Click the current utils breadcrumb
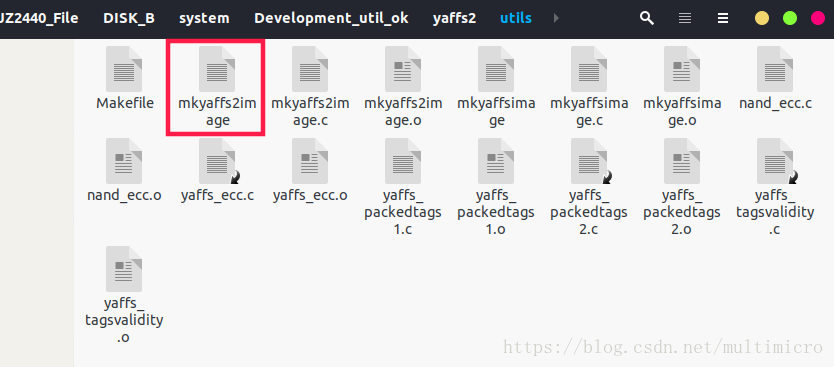The image size is (834, 367). (x=515, y=18)
